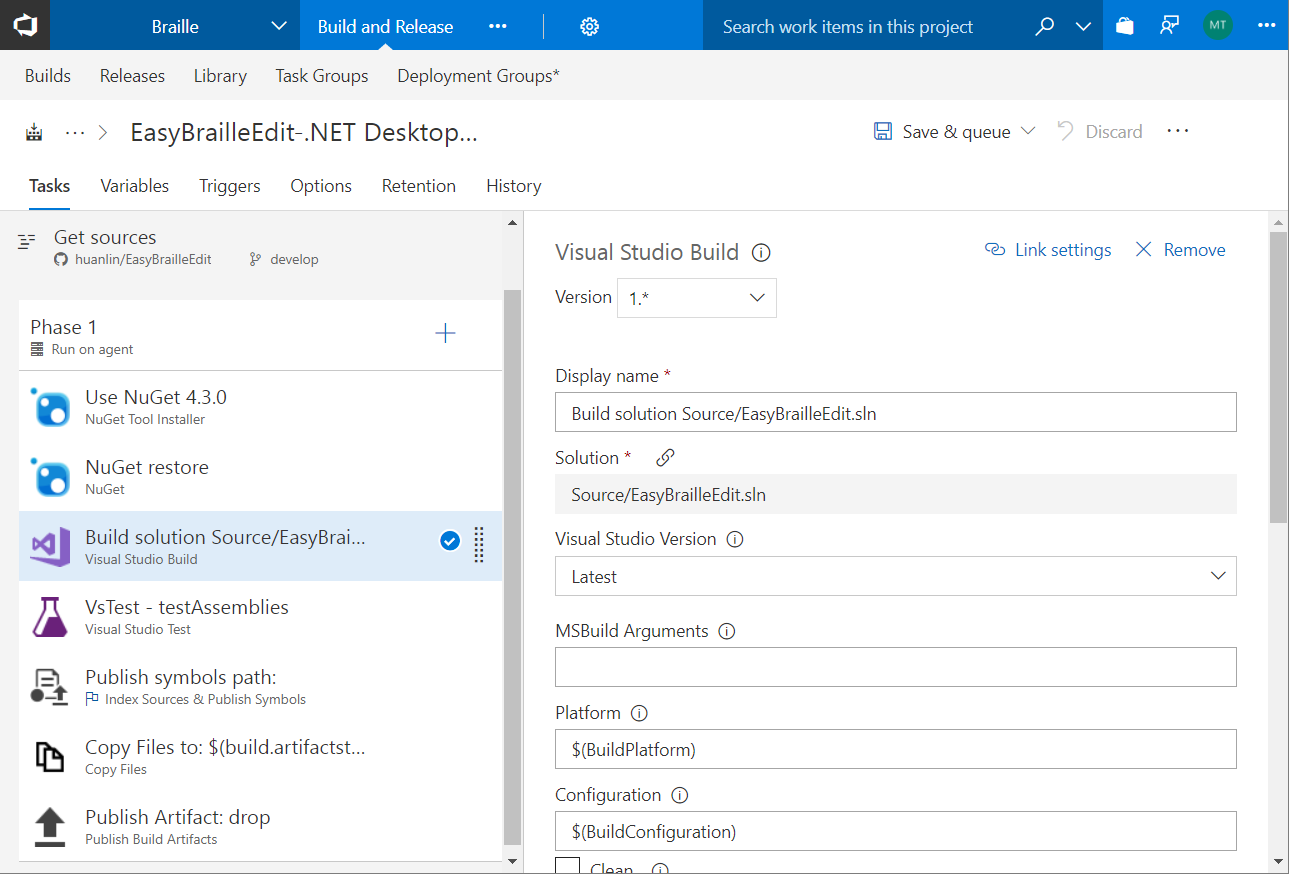Click Save & queue button
The width and height of the screenshot is (1289, 874).
click(x=944, y=132)
